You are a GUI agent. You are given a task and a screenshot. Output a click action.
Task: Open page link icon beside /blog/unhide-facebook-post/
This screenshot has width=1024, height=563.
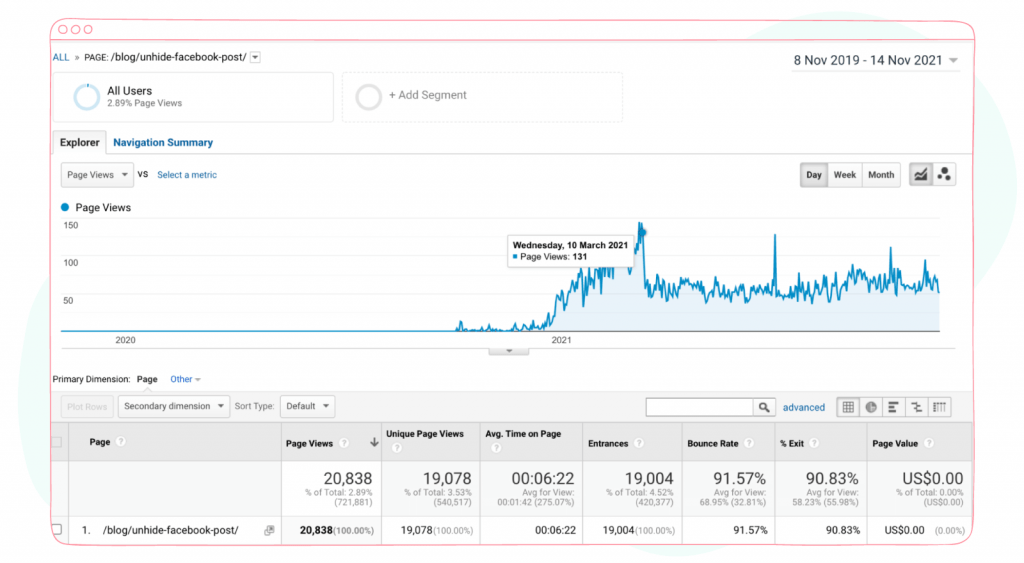269,530
